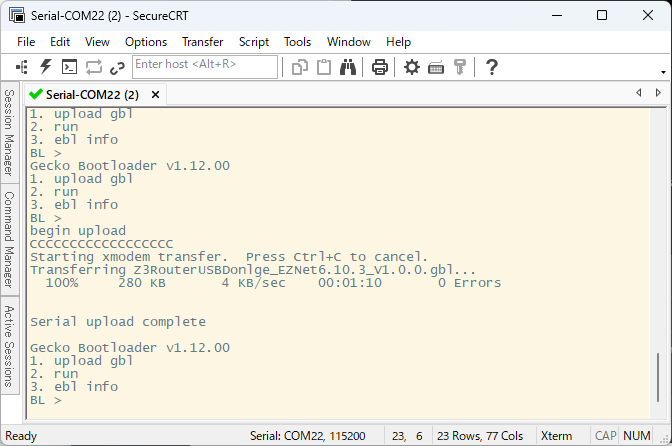Open the Session Manager side panel

9,132
